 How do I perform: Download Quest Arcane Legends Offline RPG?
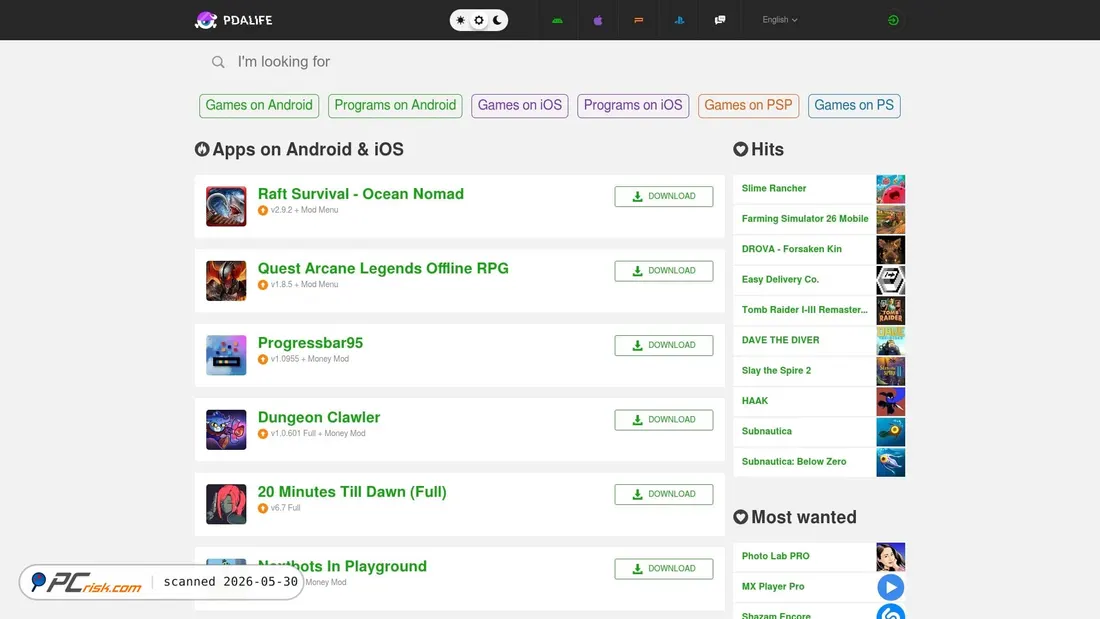pyautogui.click(x=664, y=271)
